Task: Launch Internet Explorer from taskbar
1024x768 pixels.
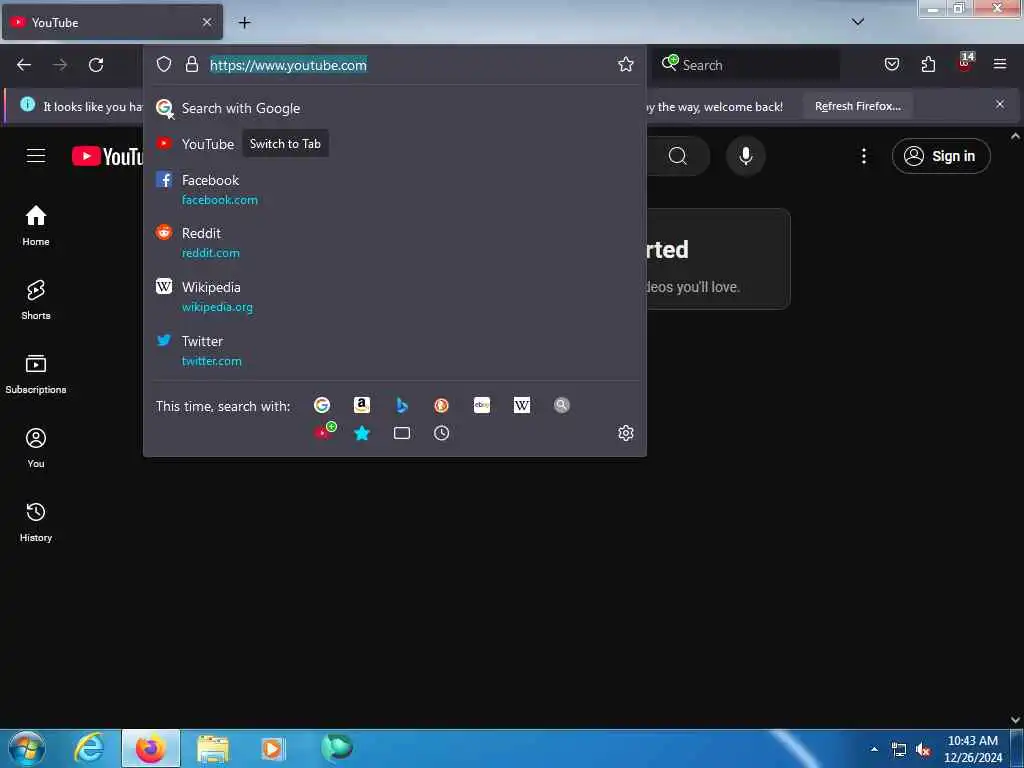Action: [x=89, y=748]
